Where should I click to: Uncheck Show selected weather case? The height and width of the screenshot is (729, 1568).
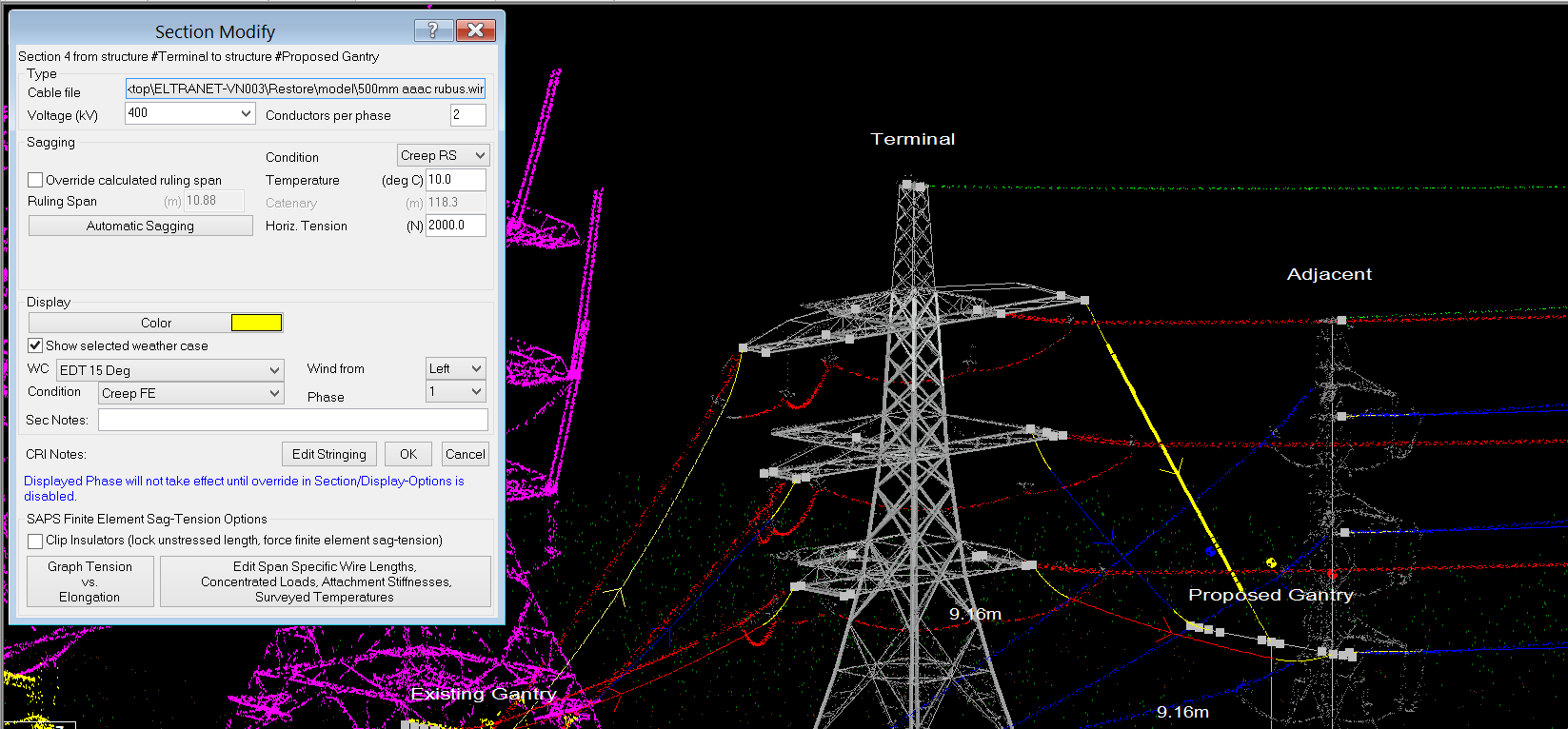tap(35, 345)
